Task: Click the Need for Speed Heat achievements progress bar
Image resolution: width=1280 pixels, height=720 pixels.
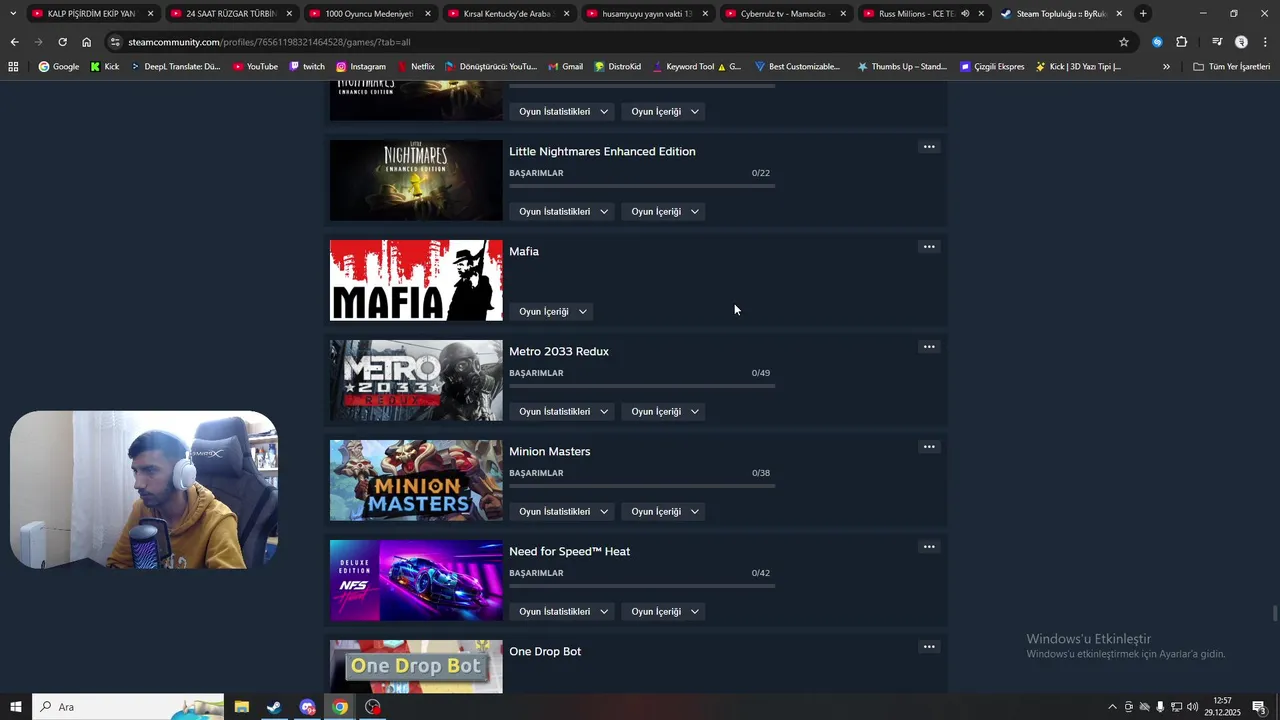Action: pos(642,586)
